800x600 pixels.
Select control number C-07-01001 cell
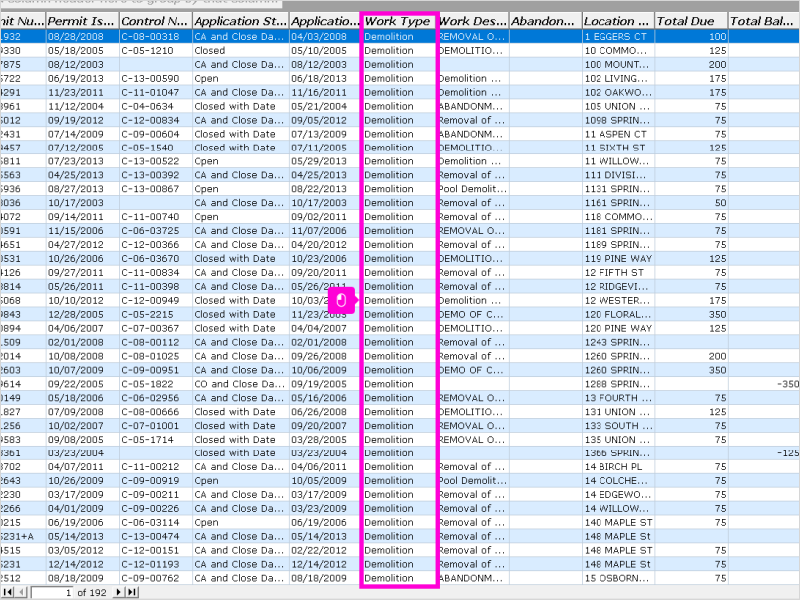[155, 426]
